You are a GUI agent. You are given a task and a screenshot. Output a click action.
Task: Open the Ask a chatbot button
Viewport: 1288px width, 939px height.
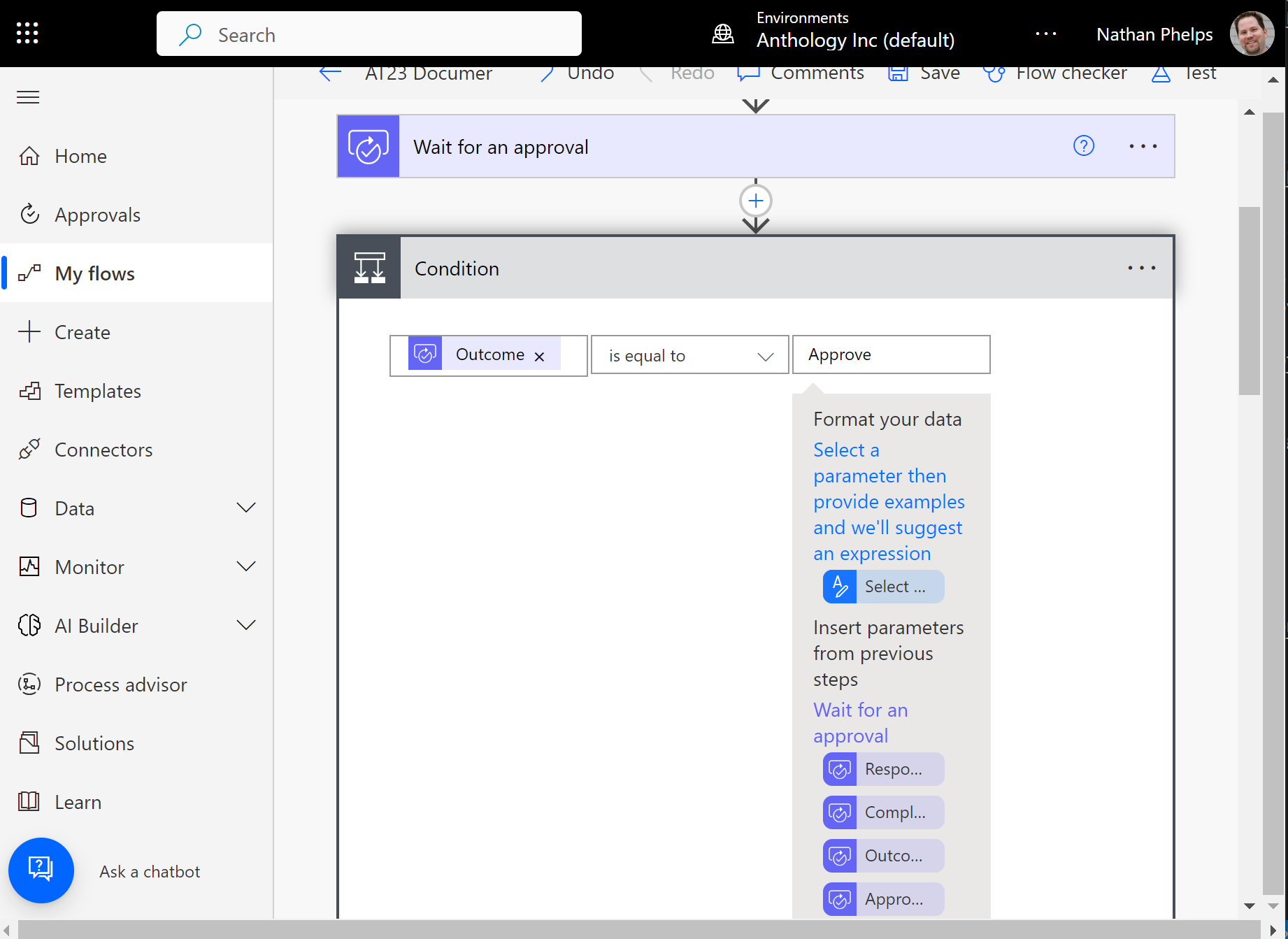coord(41,870)
